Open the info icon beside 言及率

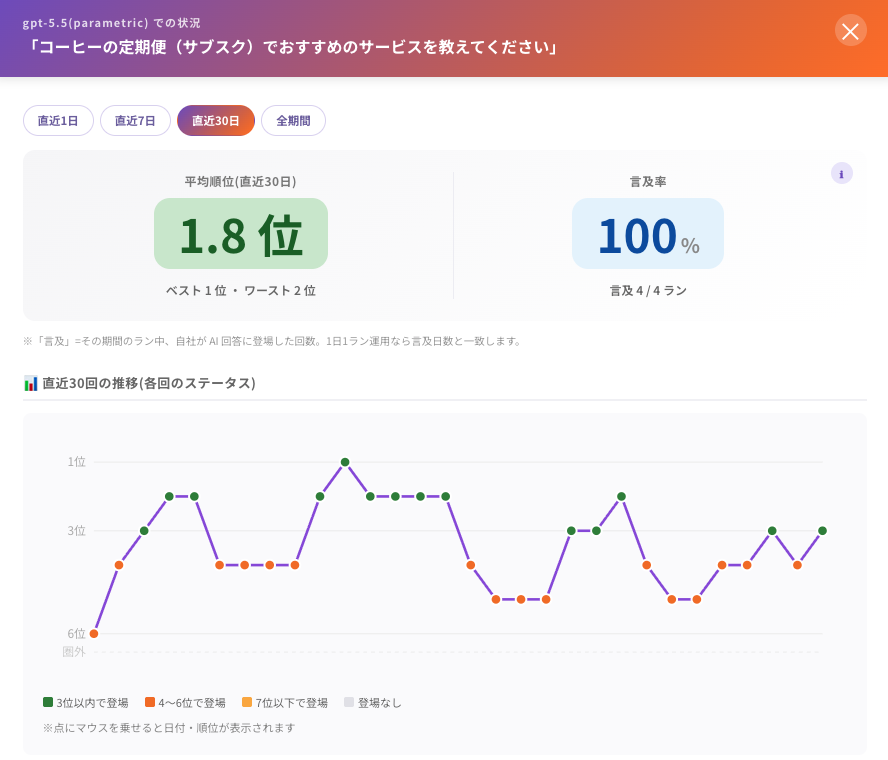(x=842, y=174)
